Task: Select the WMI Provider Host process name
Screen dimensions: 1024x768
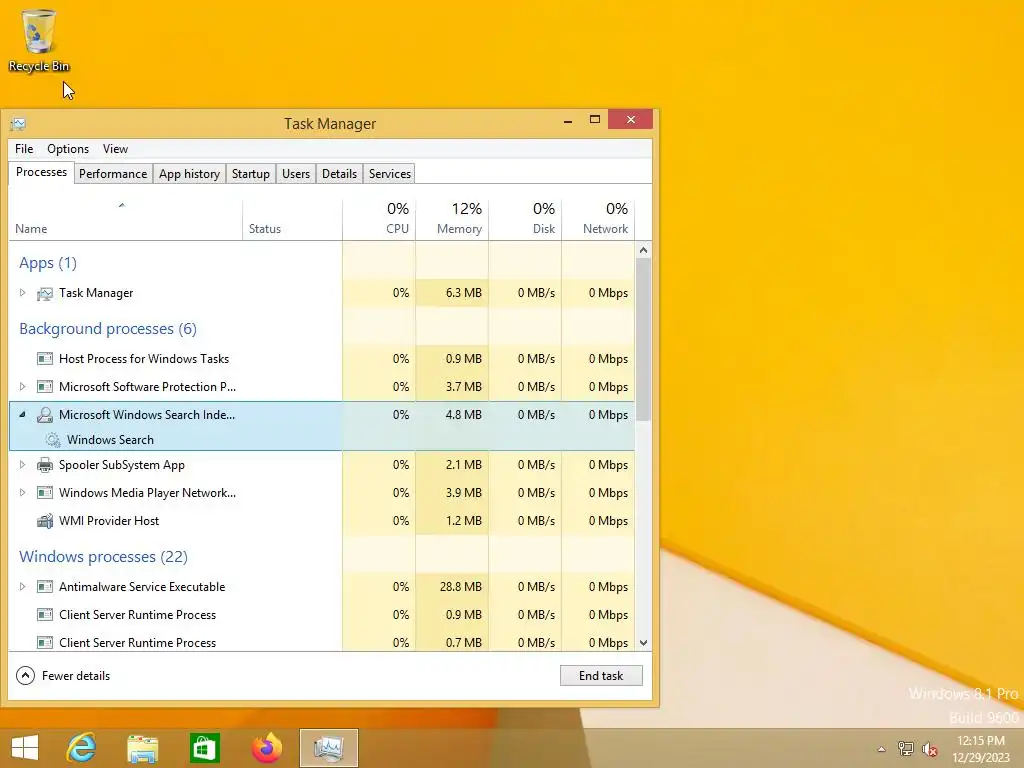Action: point(109,521)
